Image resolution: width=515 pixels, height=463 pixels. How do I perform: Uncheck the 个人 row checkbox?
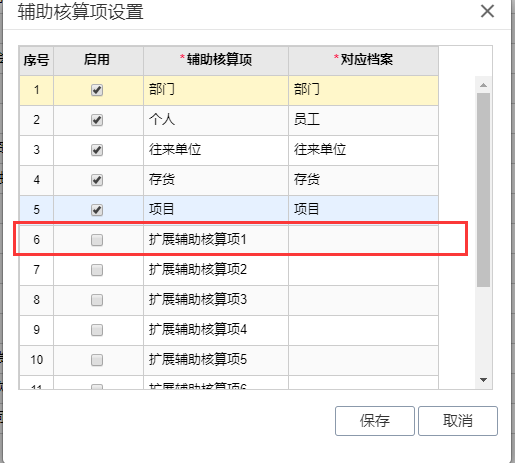click(97, 120)
